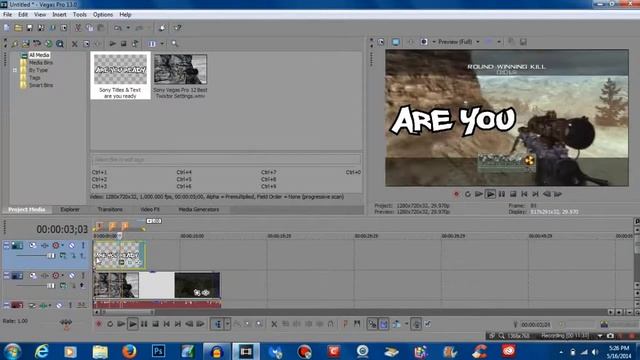The width and height of the screenshot is (640, 360).
Task: Toggle Loop Playback in preview transport
Action: click(x=467, y=194)
